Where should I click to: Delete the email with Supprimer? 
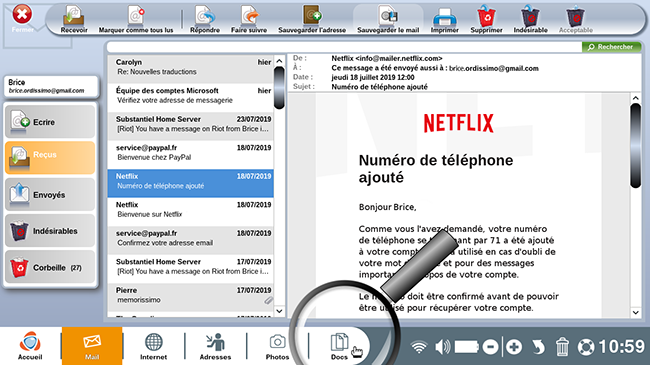(486, 20)
